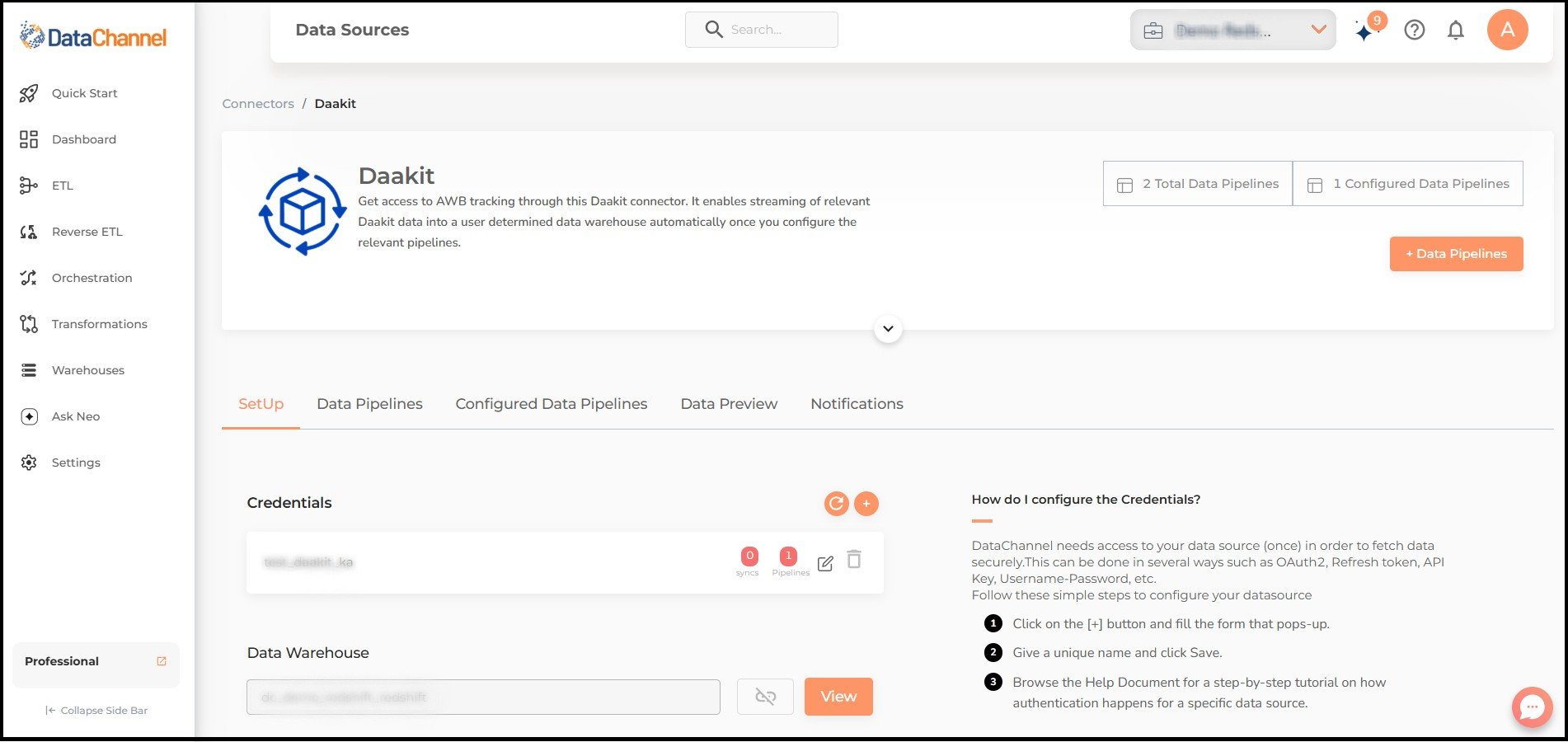Click 'Give a unique name and click Save.'
Screen dimensions: 1568x742
coord(1117,653)
